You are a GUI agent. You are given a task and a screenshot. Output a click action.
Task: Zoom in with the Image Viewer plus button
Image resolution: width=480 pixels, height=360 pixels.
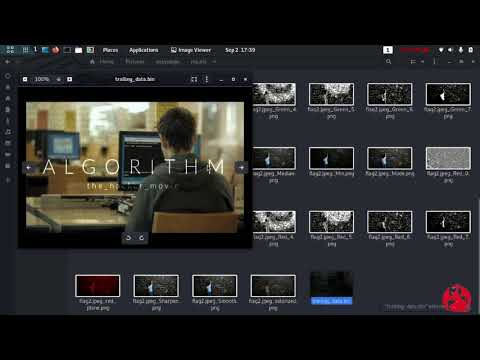69,79
